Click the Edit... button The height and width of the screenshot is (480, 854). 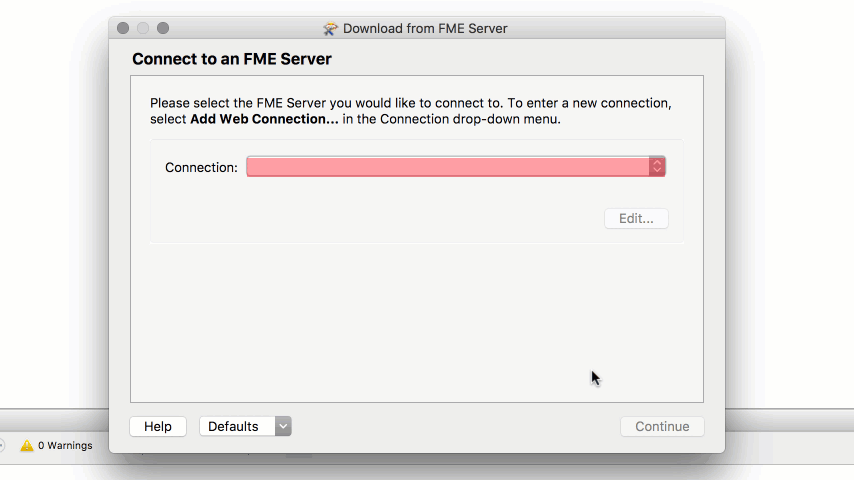pos(636,218)
